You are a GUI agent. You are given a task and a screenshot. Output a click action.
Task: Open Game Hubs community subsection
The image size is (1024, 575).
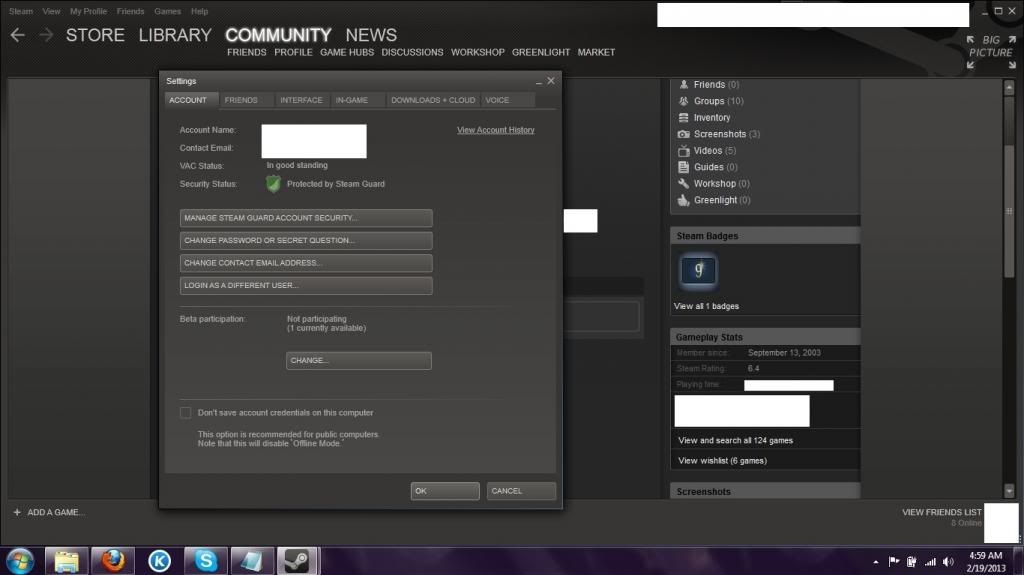[347, 52]
